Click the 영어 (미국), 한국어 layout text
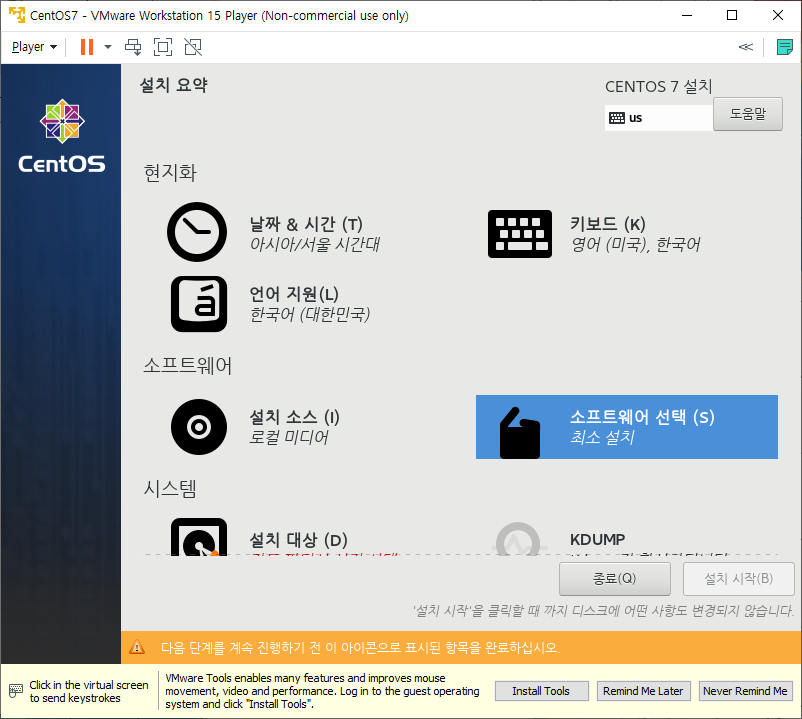 pyautogui.click(x=635, y=244)
